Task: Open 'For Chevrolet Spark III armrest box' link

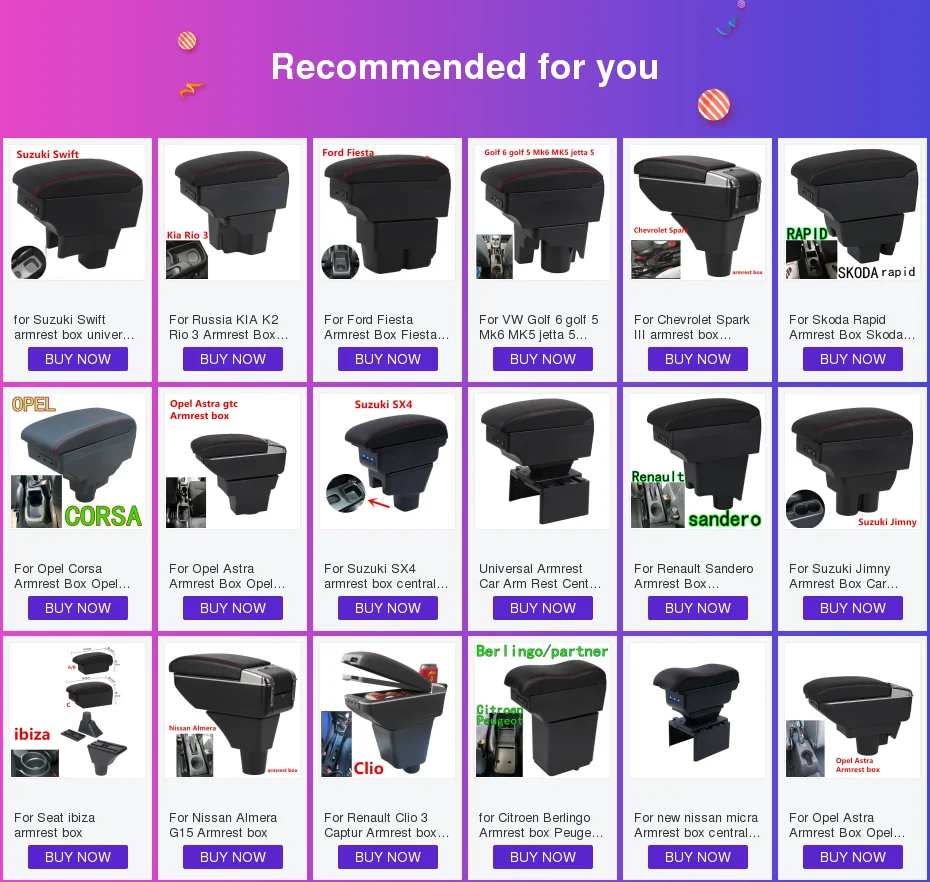Action: [692, 327]
